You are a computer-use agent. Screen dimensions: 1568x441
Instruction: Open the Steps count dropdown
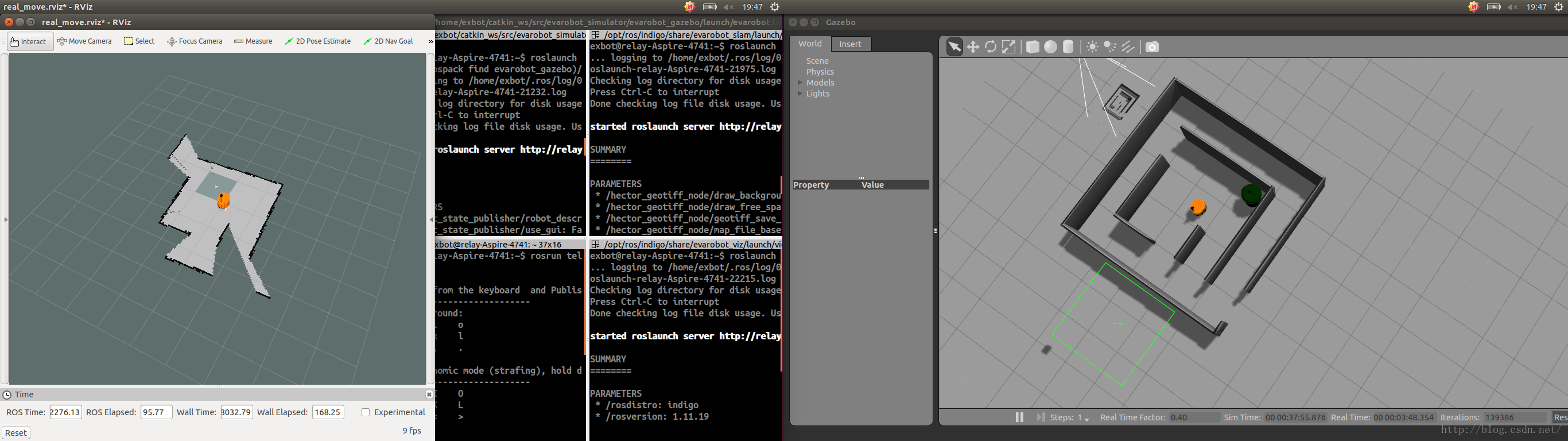[x=1086, y=419]
